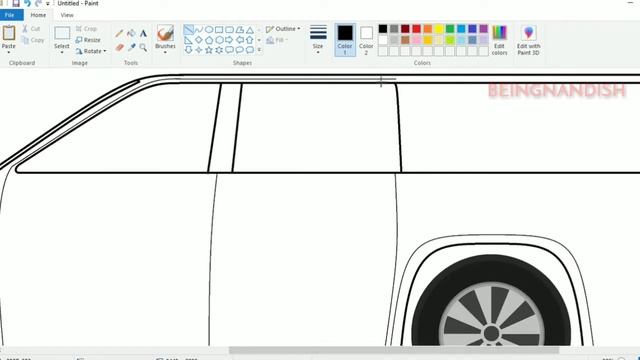Screen dimensions: 640x360
Task: Switch to the View ribbon tab
Action: (67, 15)
